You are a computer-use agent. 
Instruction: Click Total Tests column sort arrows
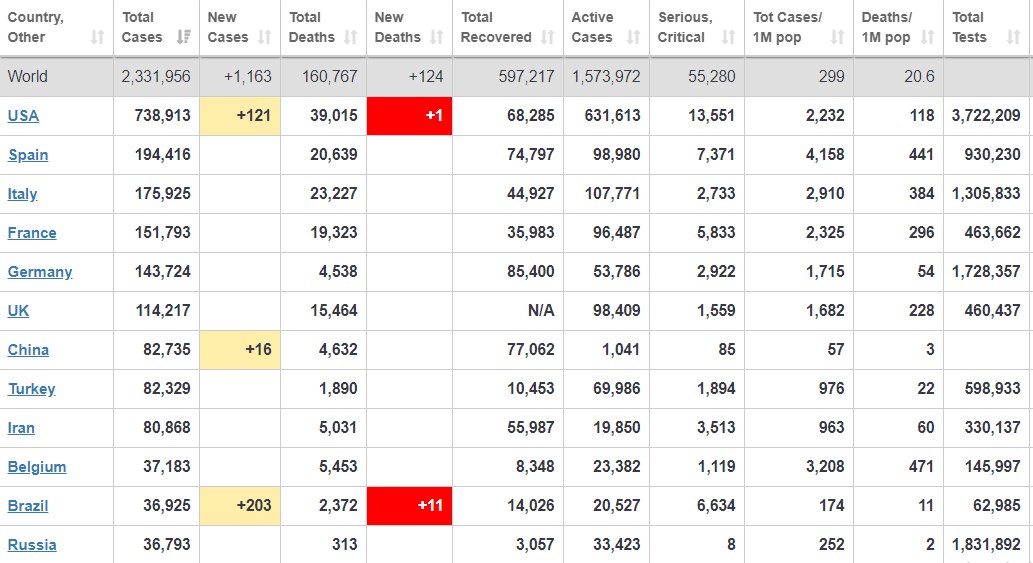tap(1013, 37)
